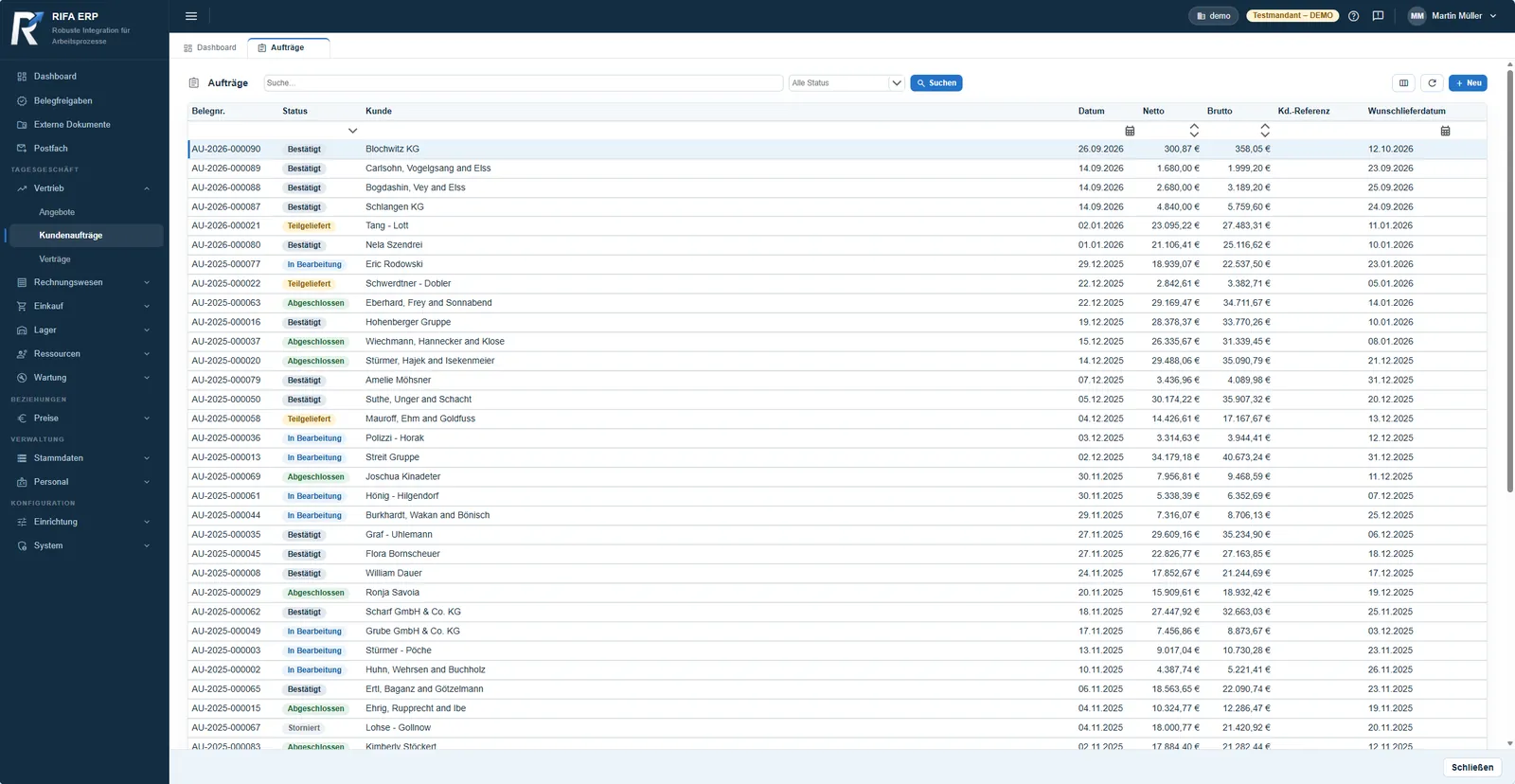
Task: Click the Schließen button
Action: pos(1472,768)
